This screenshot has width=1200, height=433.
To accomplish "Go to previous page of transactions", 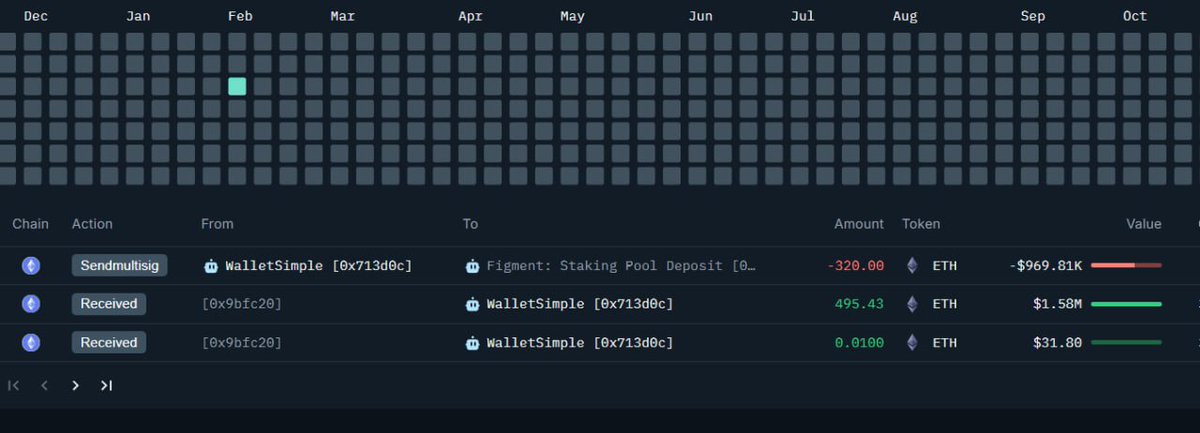I will (44, 385).
